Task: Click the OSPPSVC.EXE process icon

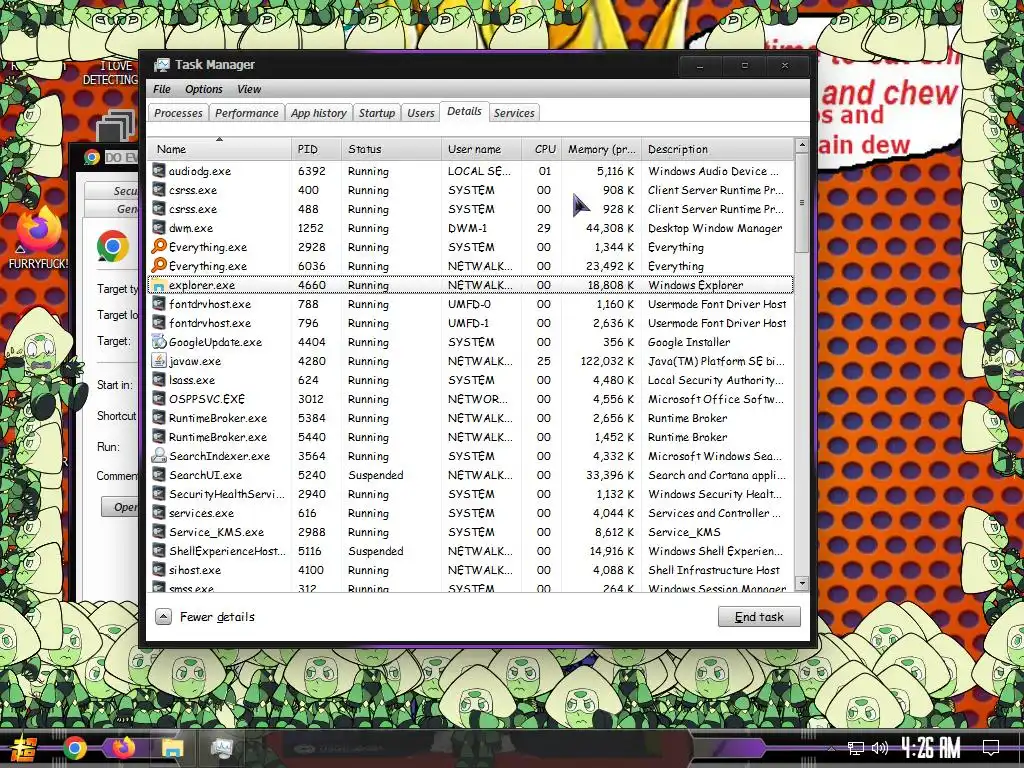Action: tap(159, 399)
